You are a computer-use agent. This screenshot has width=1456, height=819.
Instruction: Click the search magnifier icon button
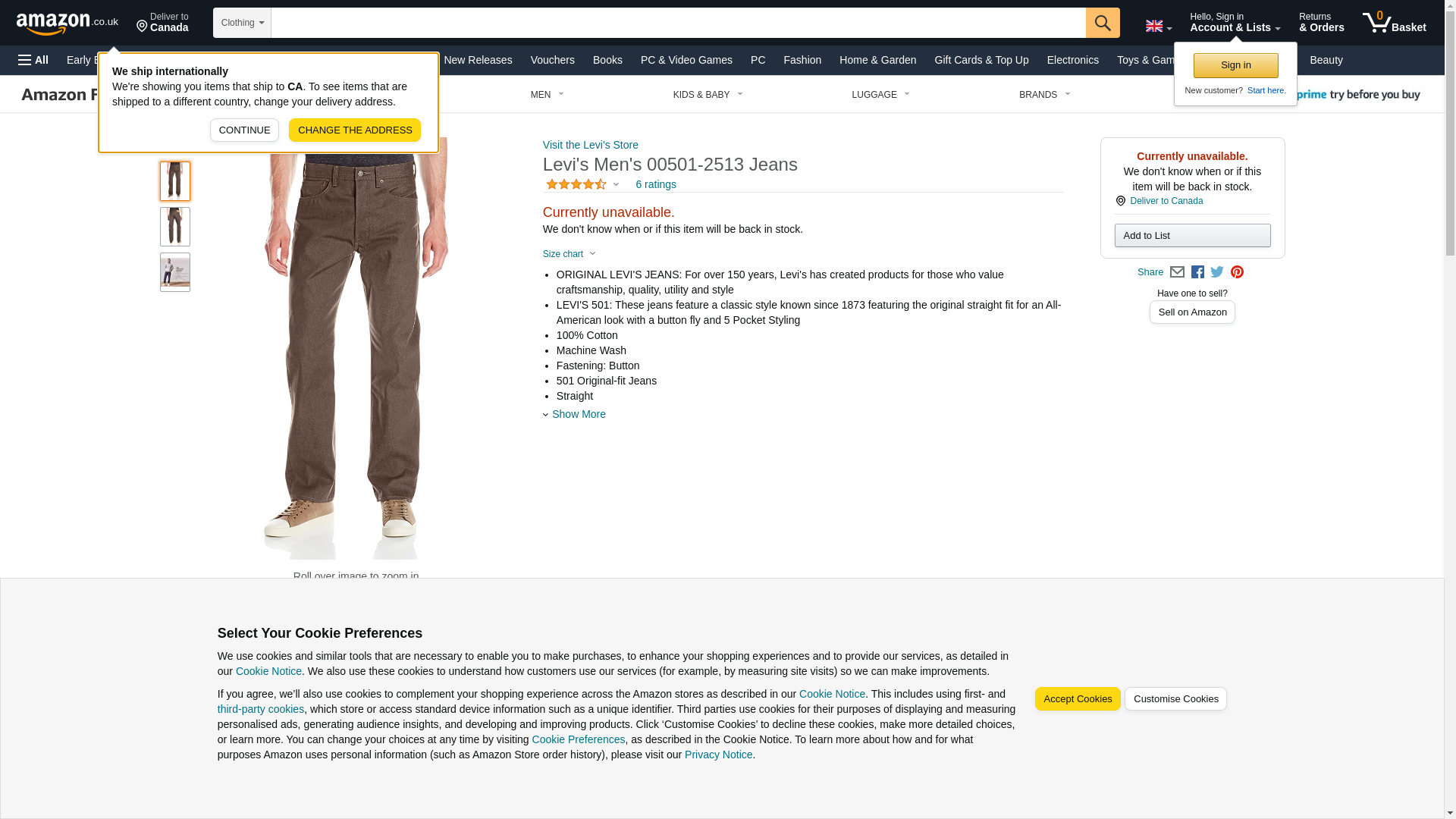point(1102,23)
